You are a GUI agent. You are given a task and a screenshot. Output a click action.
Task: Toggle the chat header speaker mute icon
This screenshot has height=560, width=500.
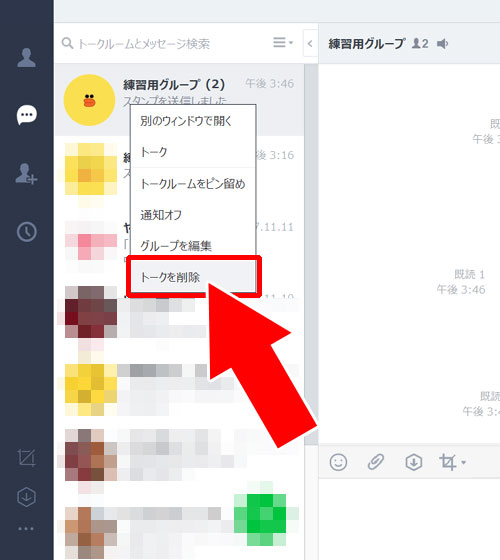(x=442, y=44)
